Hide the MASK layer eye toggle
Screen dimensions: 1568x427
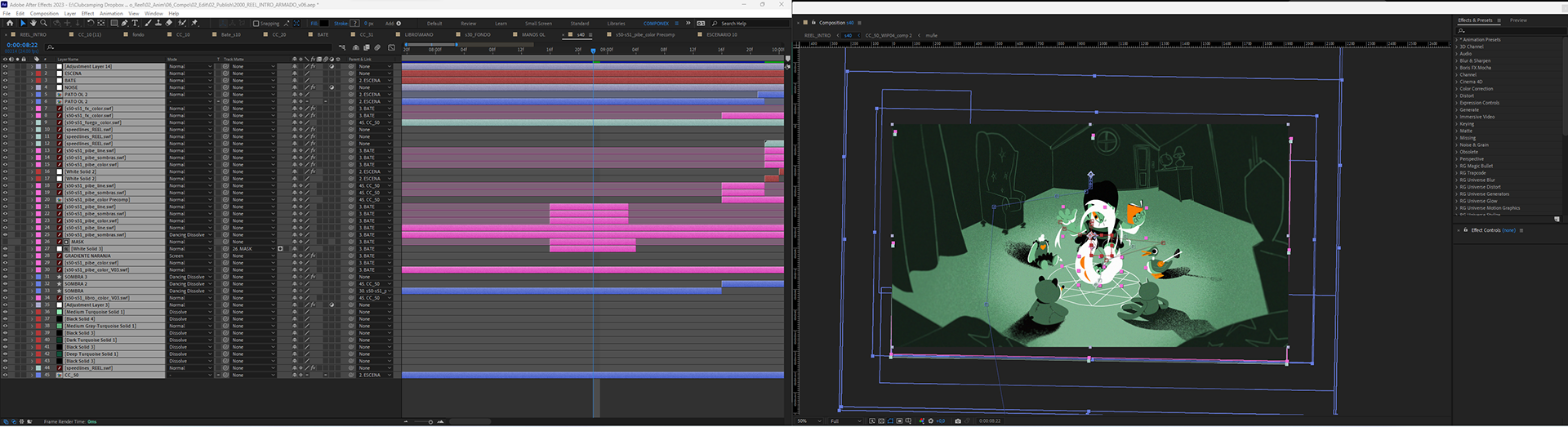click(x=5, y=242)
